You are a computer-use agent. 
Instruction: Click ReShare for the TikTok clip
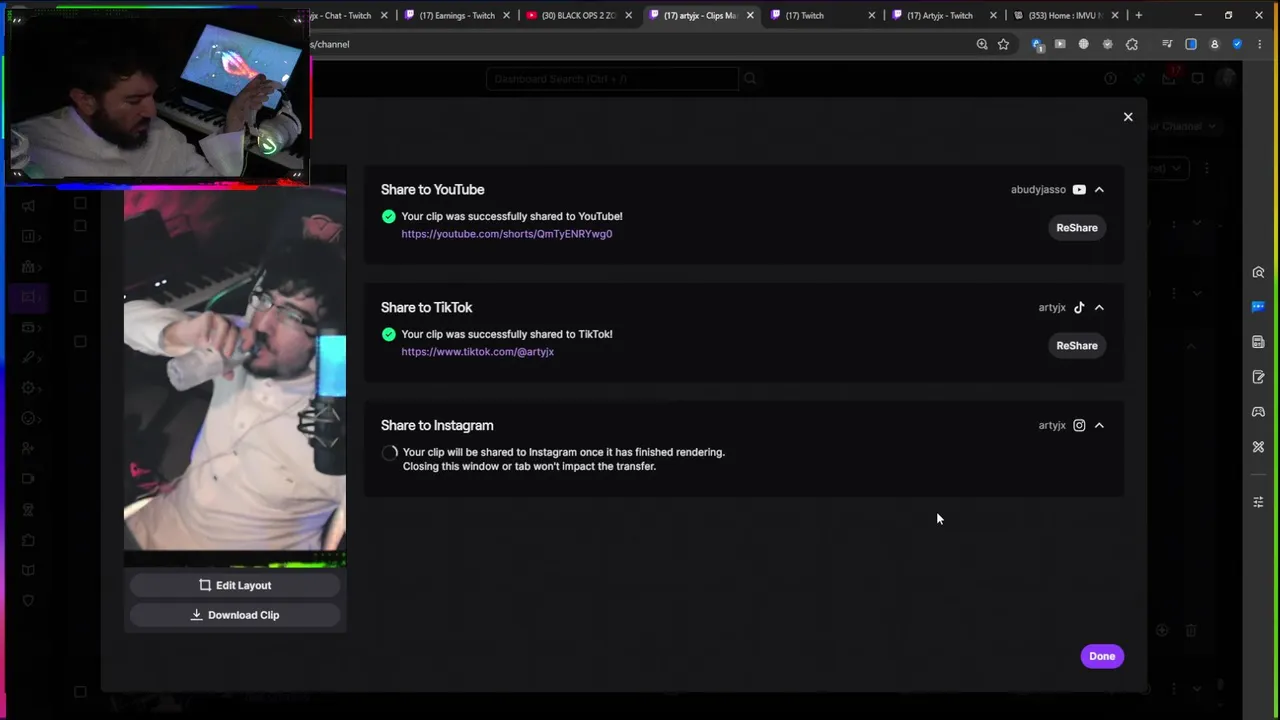coord(1077,346)
